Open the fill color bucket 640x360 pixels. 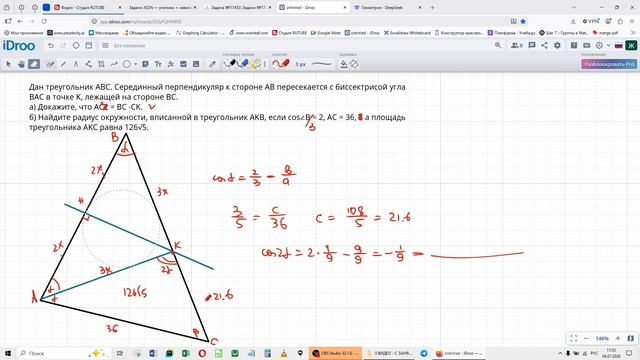(344, 64)
